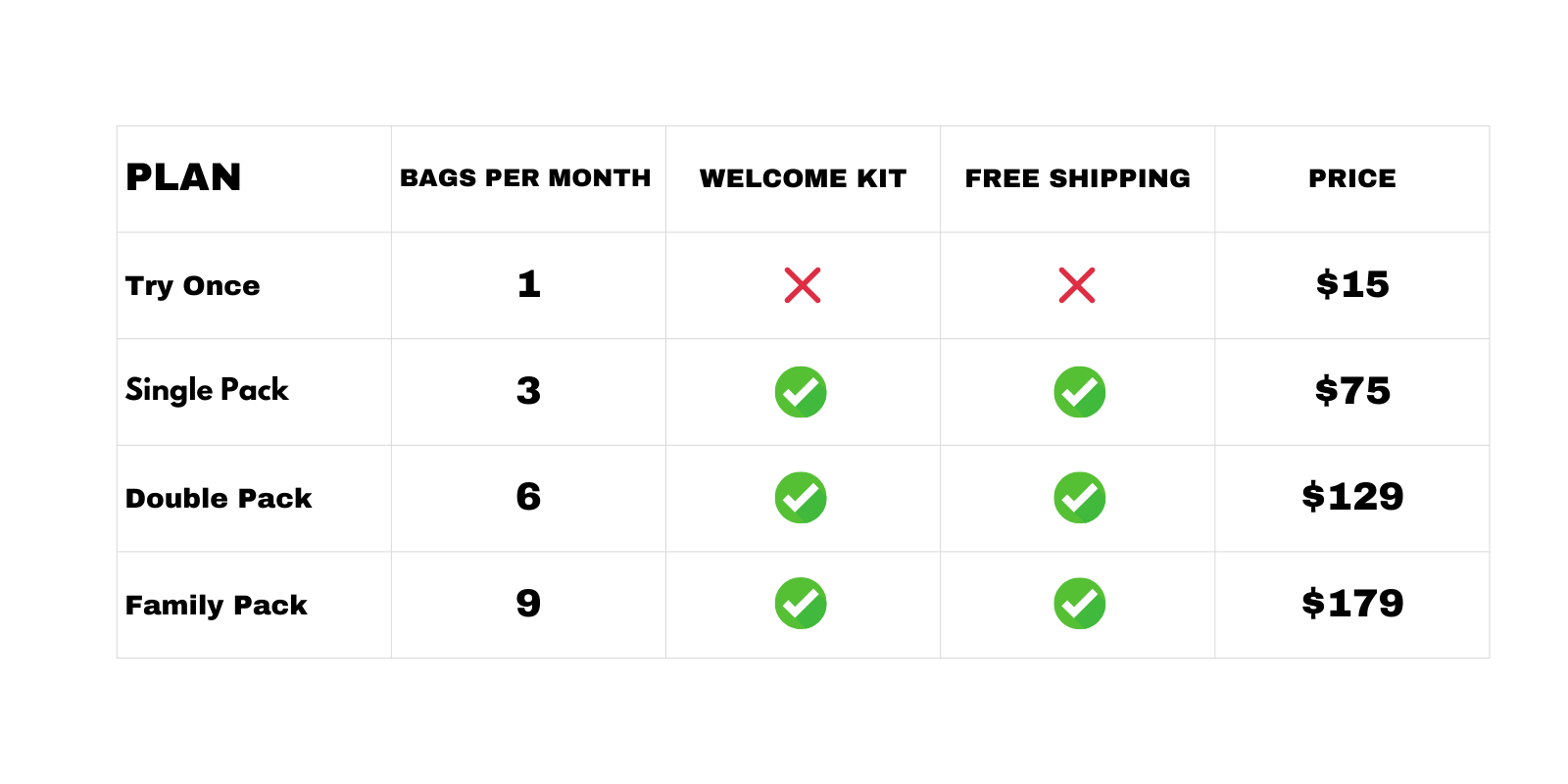The width and height of the screenshot is (1568, 784).
Task: Click the Try Once free shipping red X
Action: click(x=1076, y=285)
